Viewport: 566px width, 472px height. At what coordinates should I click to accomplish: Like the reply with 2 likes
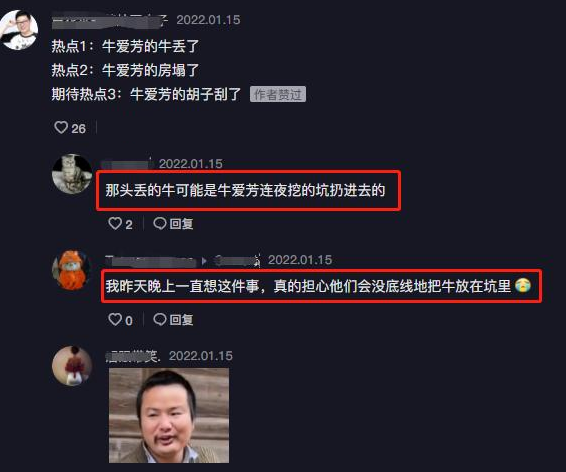(115, 223)
